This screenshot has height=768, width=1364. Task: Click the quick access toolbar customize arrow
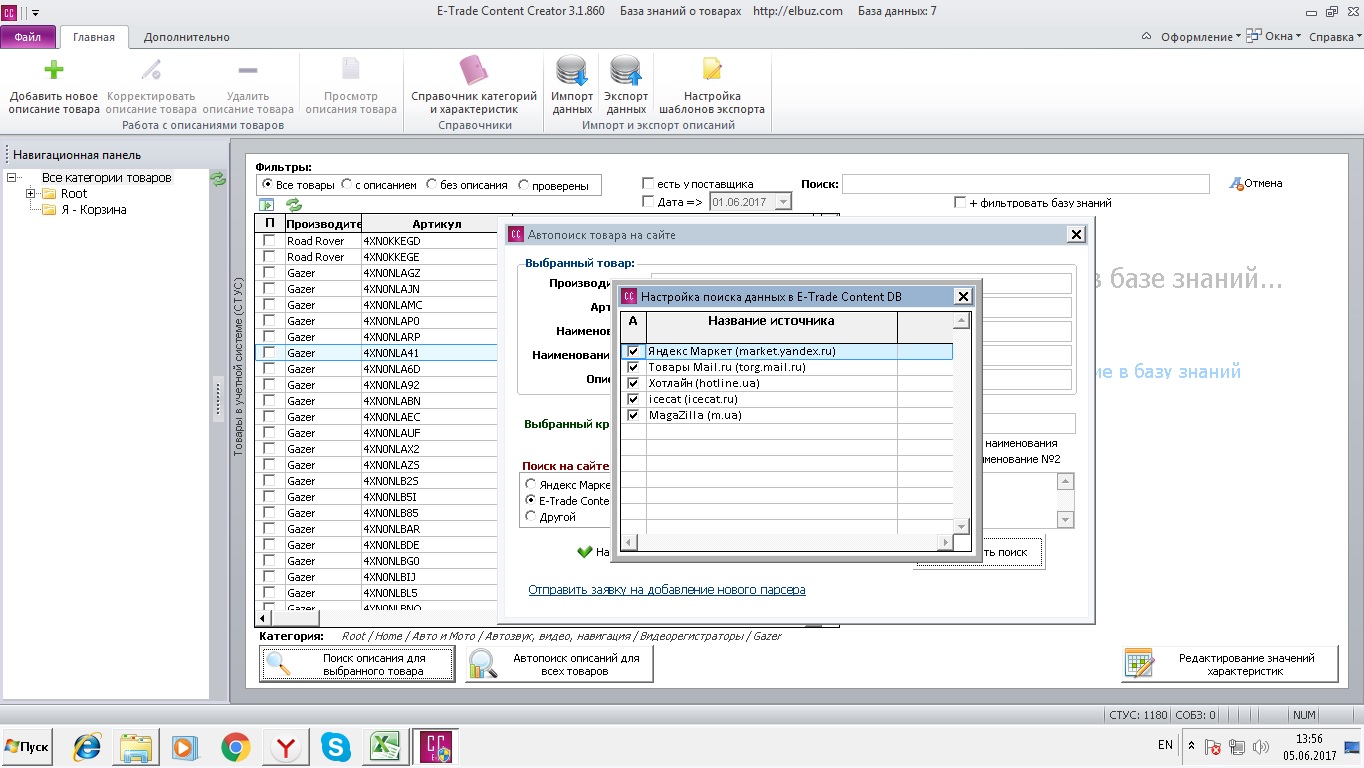point(36,12)
